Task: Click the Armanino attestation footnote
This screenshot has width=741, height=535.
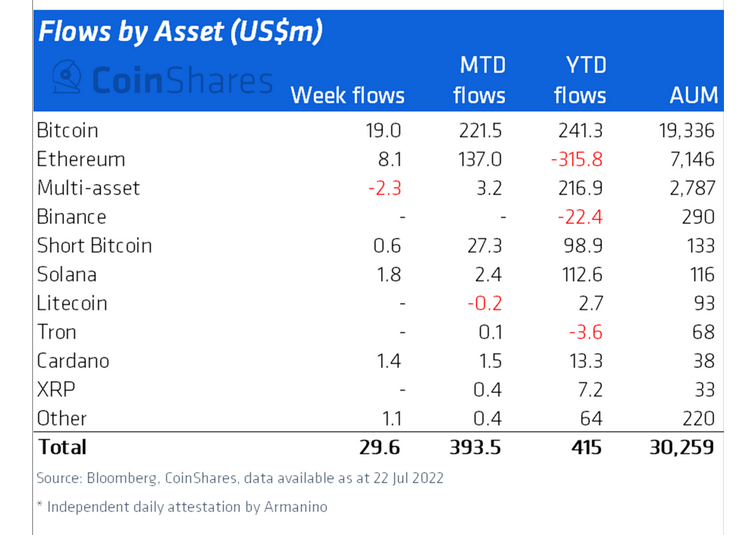Action: click(x=181, y=507)
